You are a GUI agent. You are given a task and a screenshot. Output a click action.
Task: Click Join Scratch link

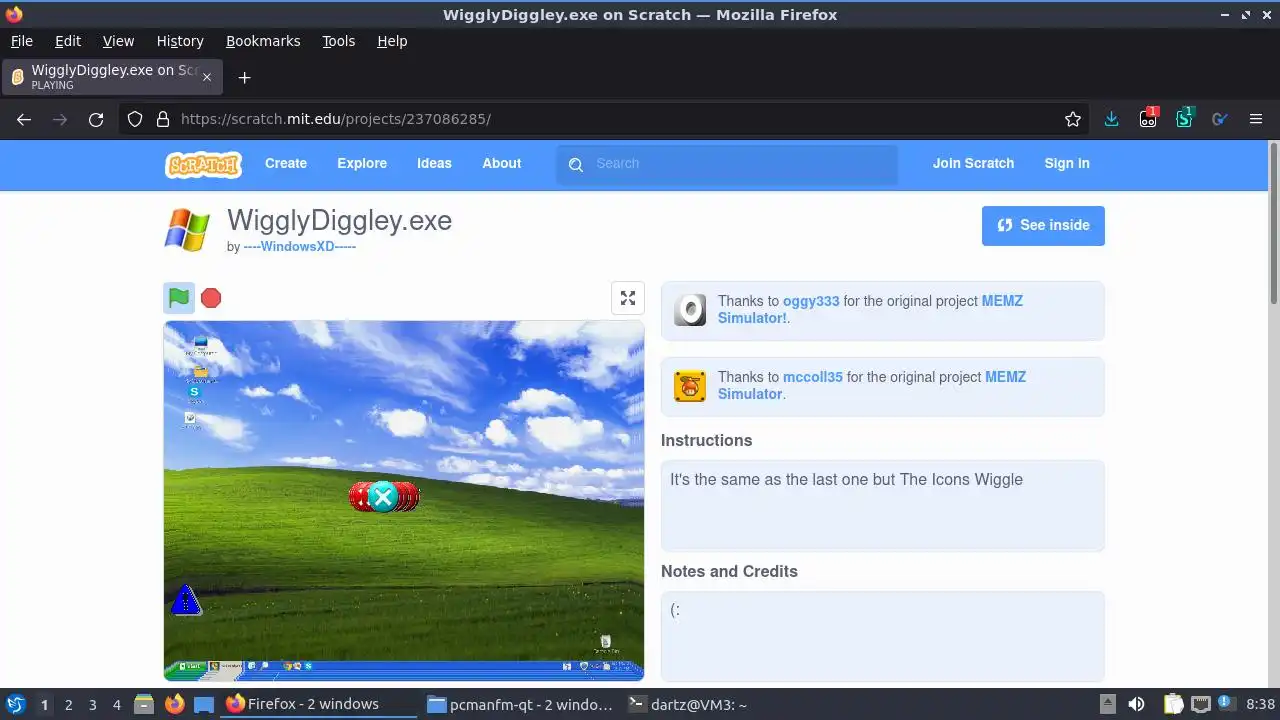point(973,164)
